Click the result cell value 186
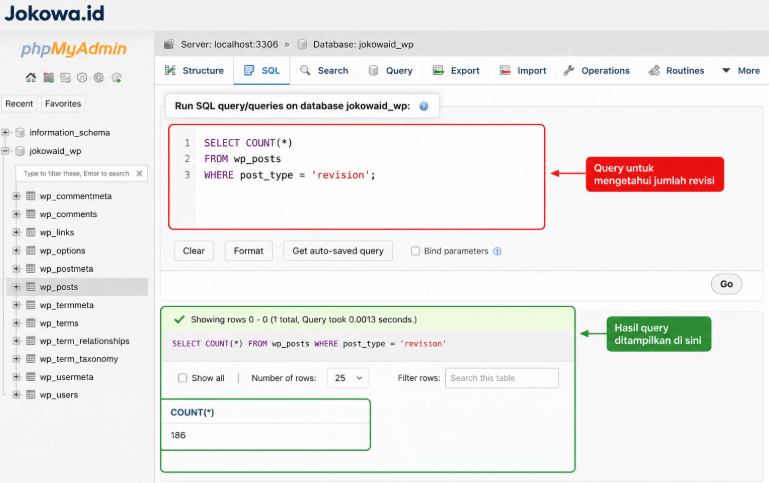Image resolution: width=769 pixels, height=483 pixels. (178, 435)
